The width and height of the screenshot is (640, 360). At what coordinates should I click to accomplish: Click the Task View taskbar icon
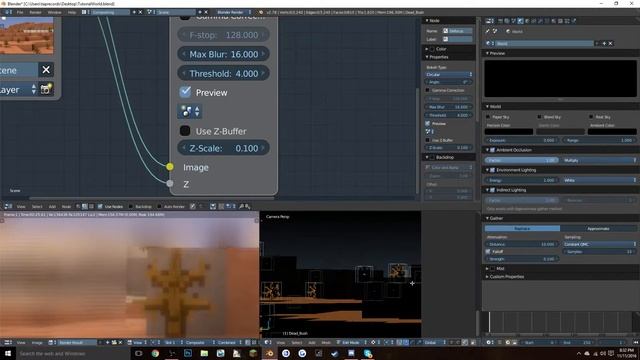coord(139,353)
